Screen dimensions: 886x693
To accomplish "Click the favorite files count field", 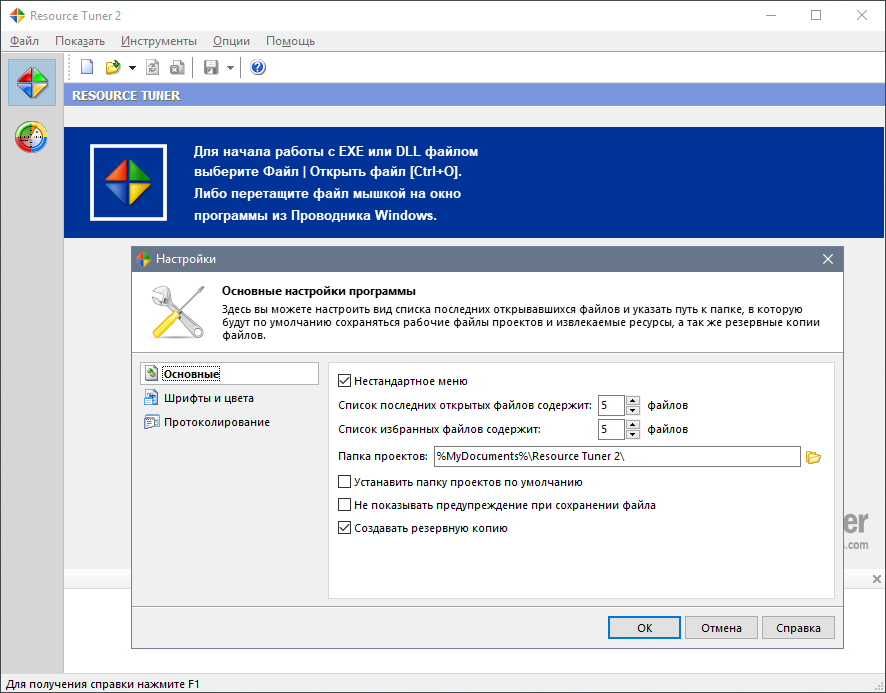I will click(611, 430).
